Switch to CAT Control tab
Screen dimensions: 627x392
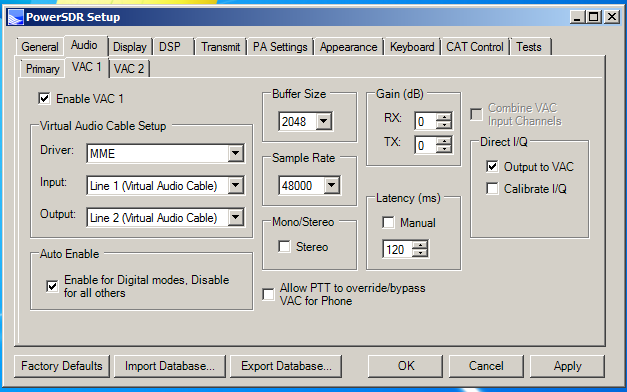click(x=475, y=47)
